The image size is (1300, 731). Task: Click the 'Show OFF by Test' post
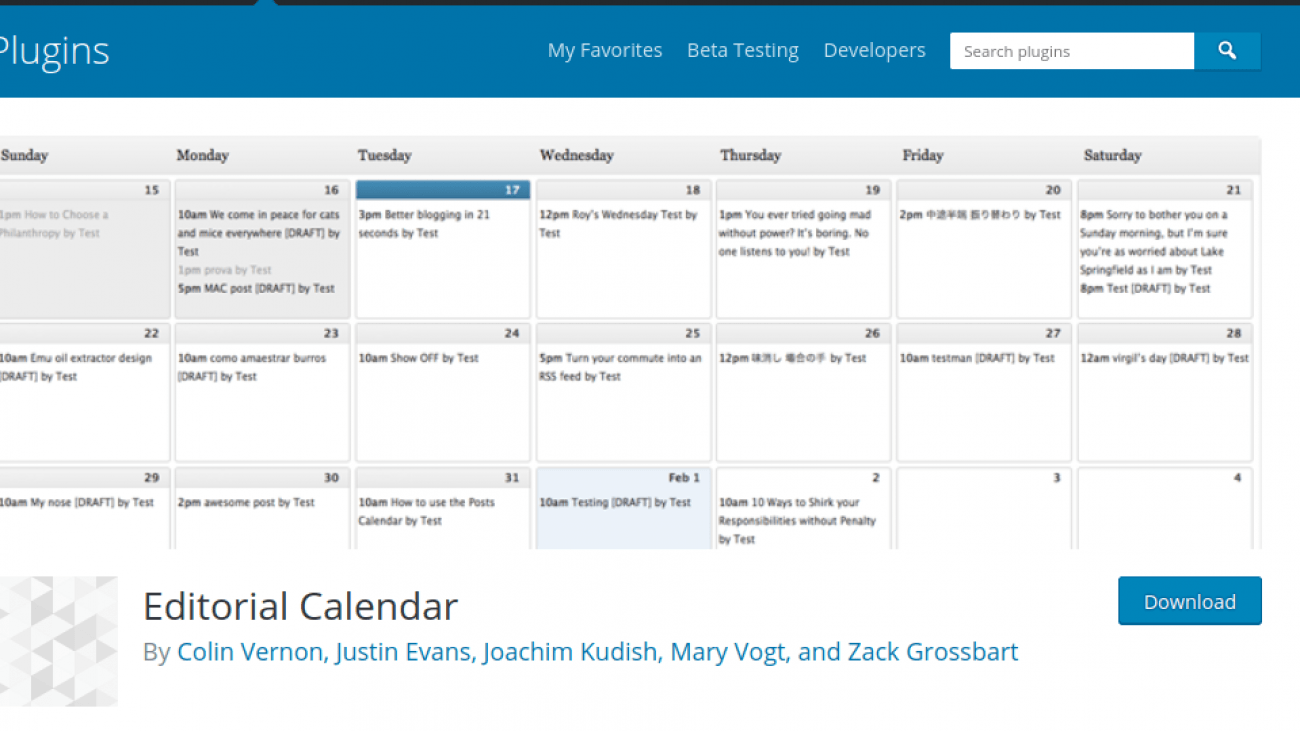click(x=421, y=358)
